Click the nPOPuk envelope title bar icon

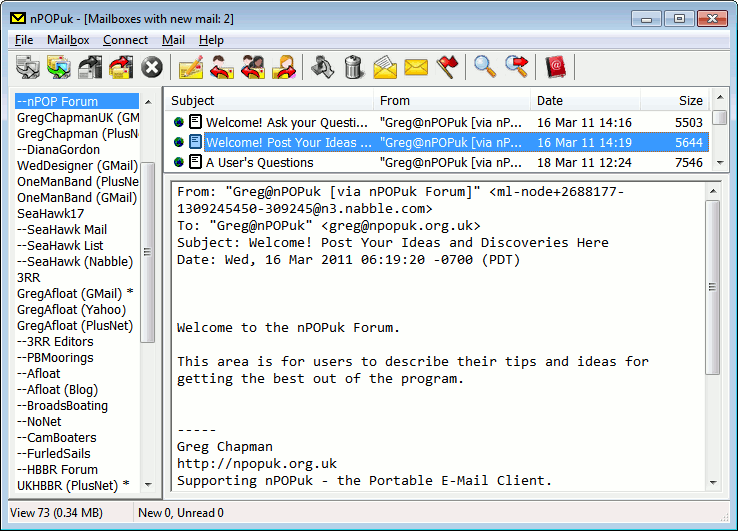pos(18,18)
